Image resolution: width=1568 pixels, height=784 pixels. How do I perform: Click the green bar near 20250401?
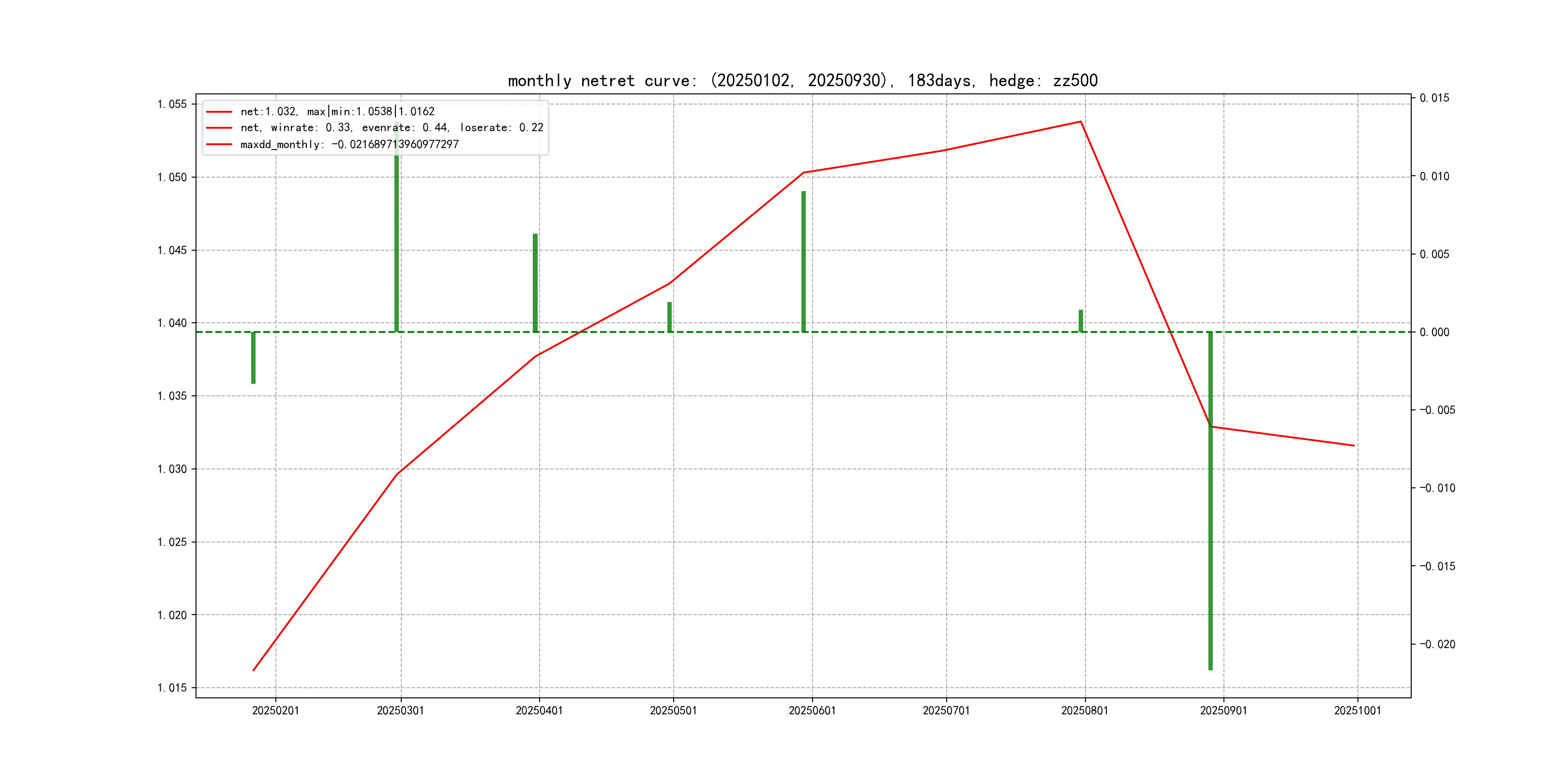point(535,283)
